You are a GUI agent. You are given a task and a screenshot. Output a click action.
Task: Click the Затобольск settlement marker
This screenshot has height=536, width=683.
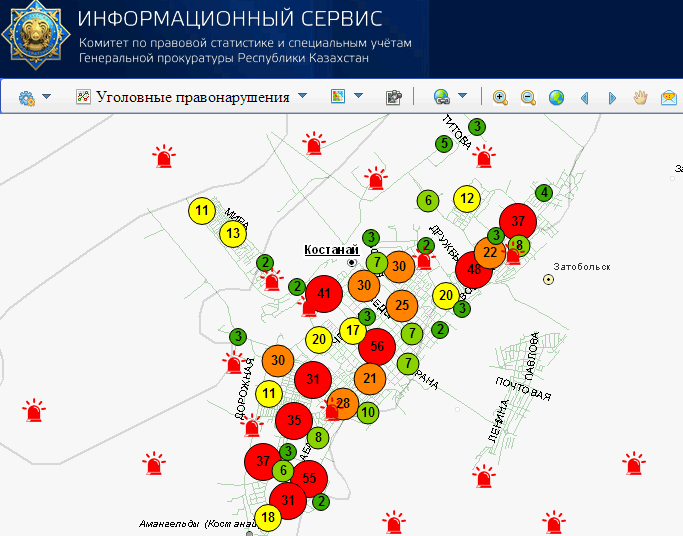(x=548, y=280)
